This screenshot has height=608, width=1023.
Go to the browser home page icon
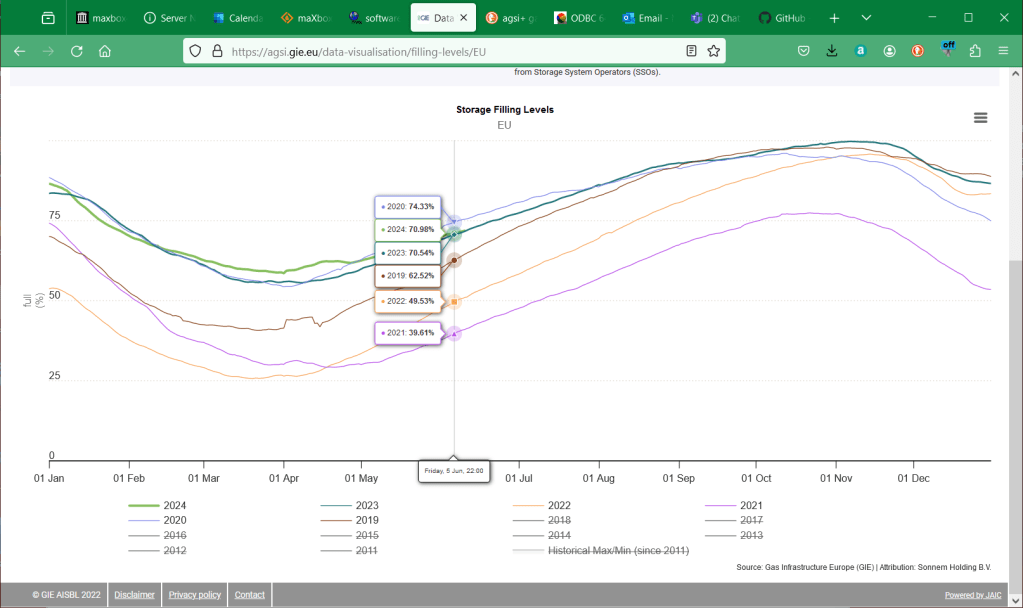point(105,51)
